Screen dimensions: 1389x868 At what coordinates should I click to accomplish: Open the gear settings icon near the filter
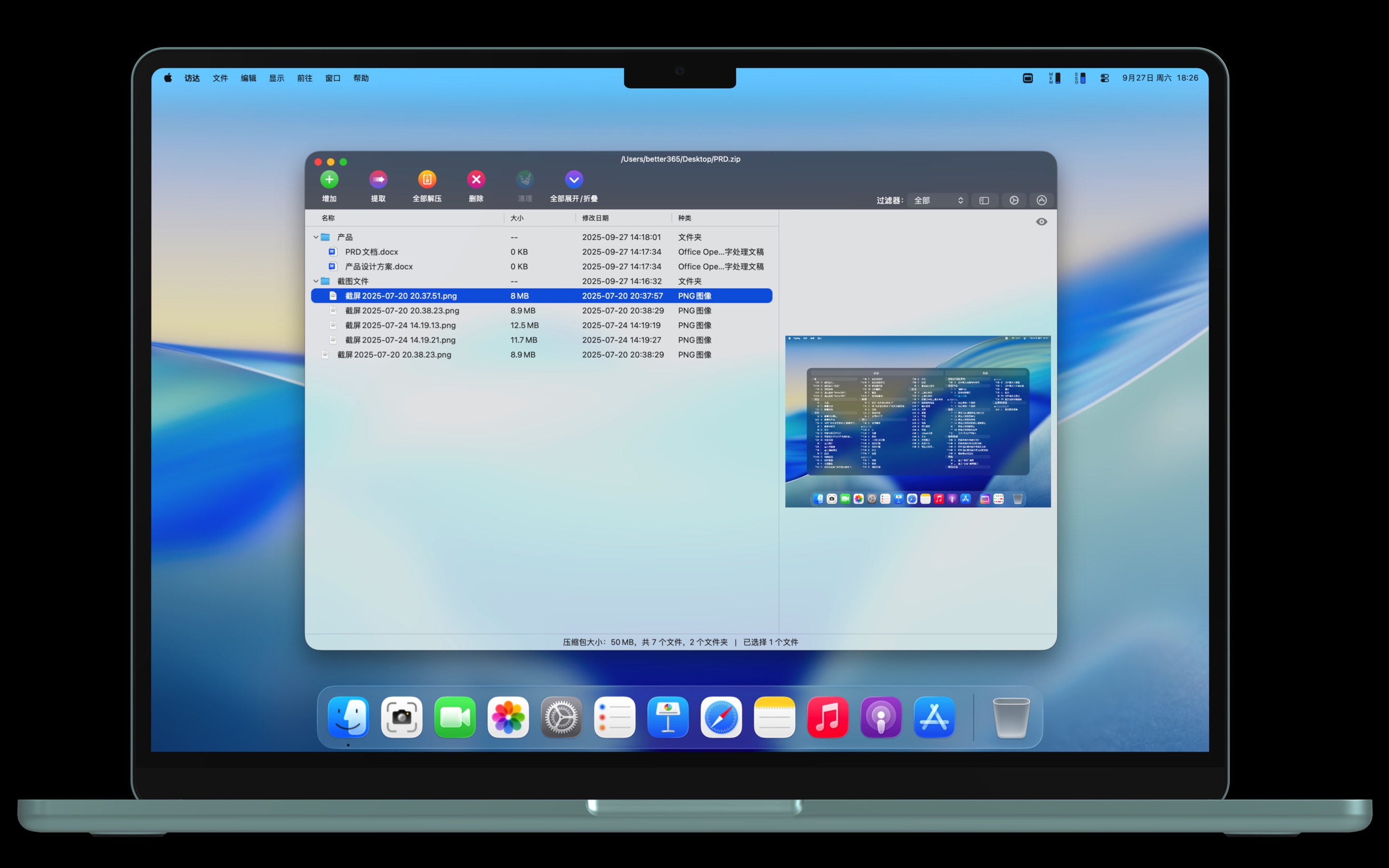[x=1014, y=200]
